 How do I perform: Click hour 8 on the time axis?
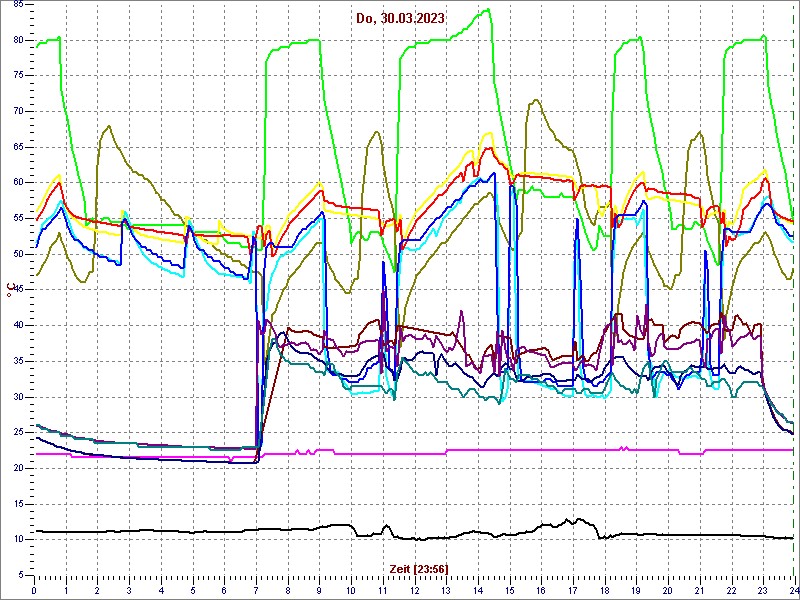[288, 588]
